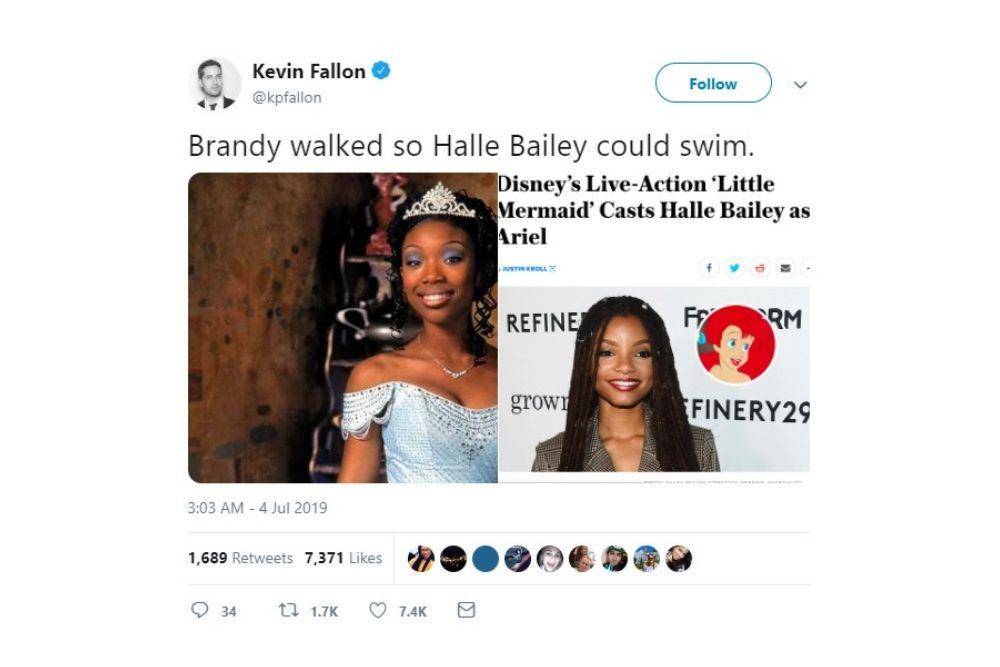Follow Kevin Fallon
The width and height of the screenshot is (1000, 667).
[713, 83]
